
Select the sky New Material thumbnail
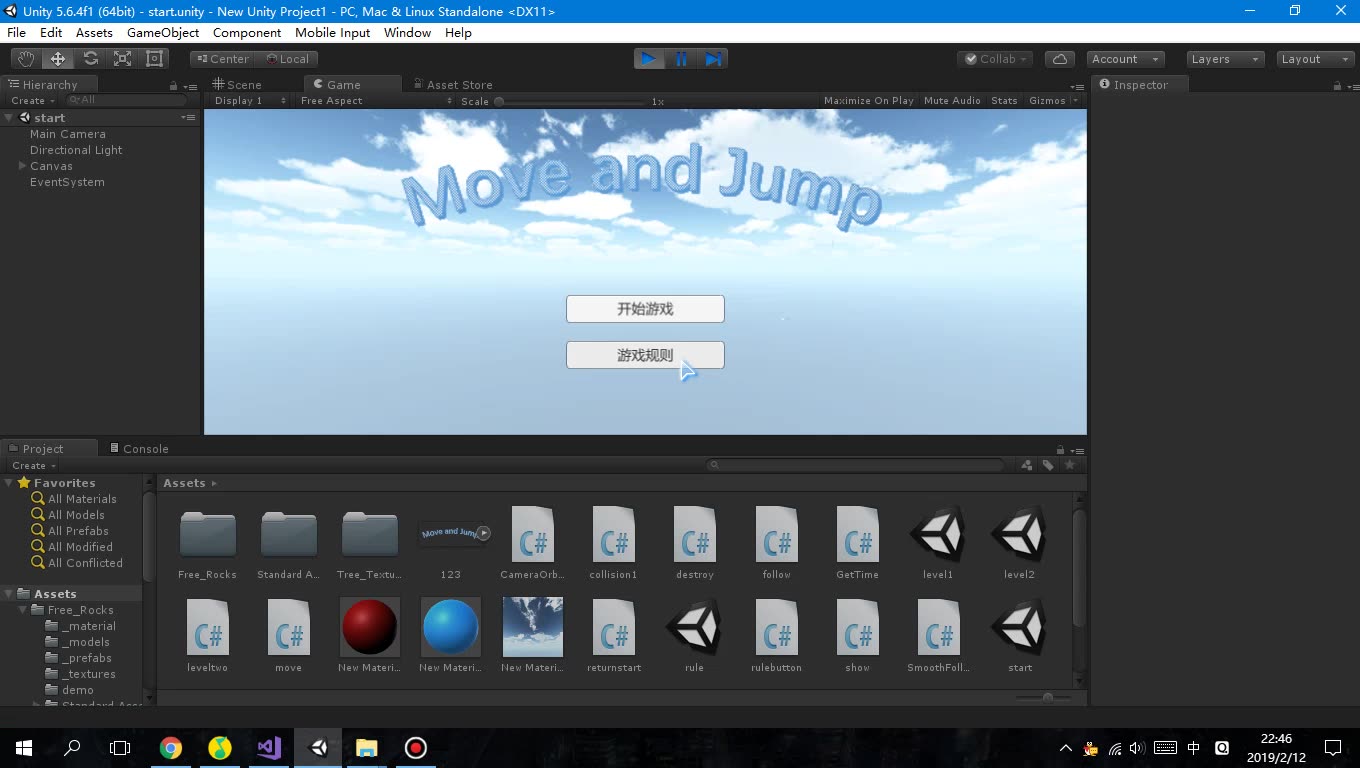(x=532, y=635)
